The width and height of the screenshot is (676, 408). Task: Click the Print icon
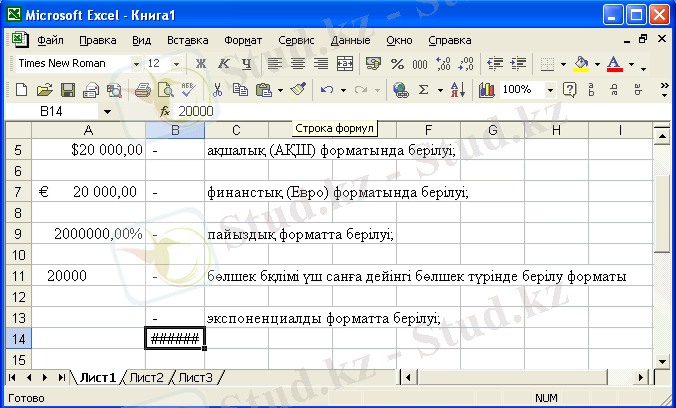coord(143,90)
